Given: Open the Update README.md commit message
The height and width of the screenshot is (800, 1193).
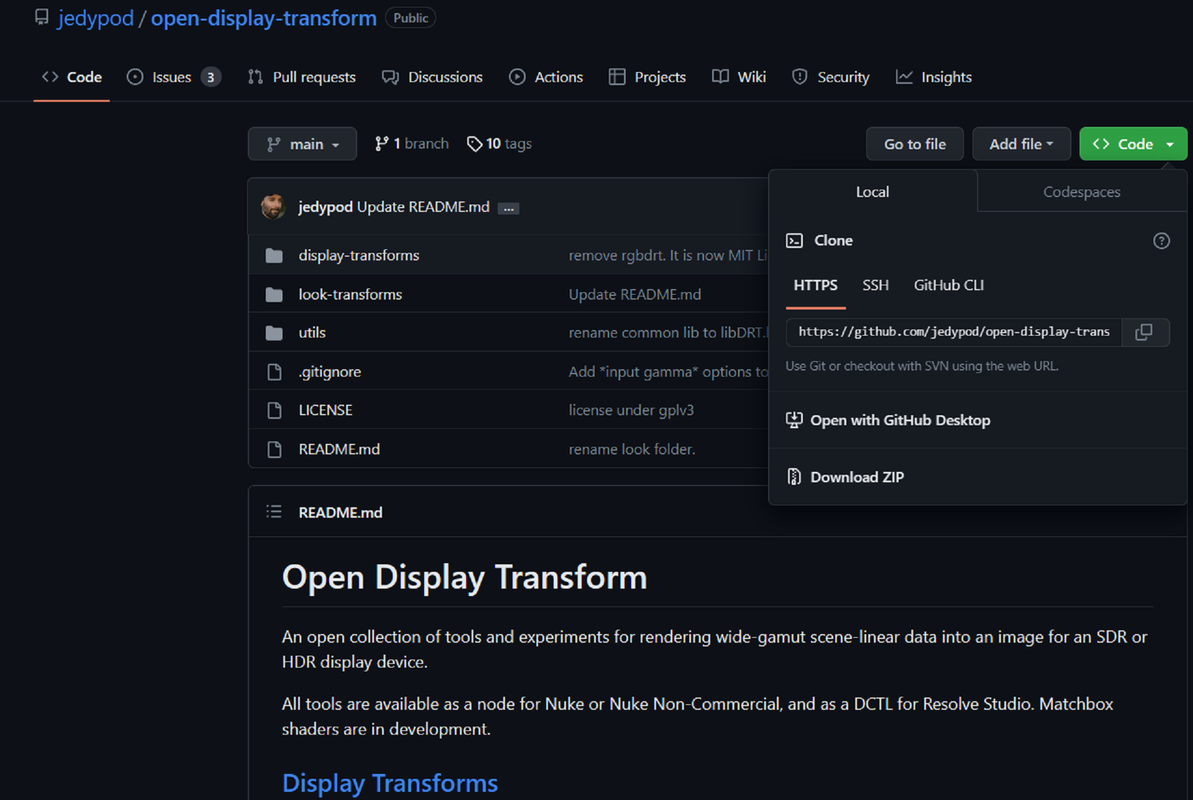Looking at the screenshot, I should [423, 207].
